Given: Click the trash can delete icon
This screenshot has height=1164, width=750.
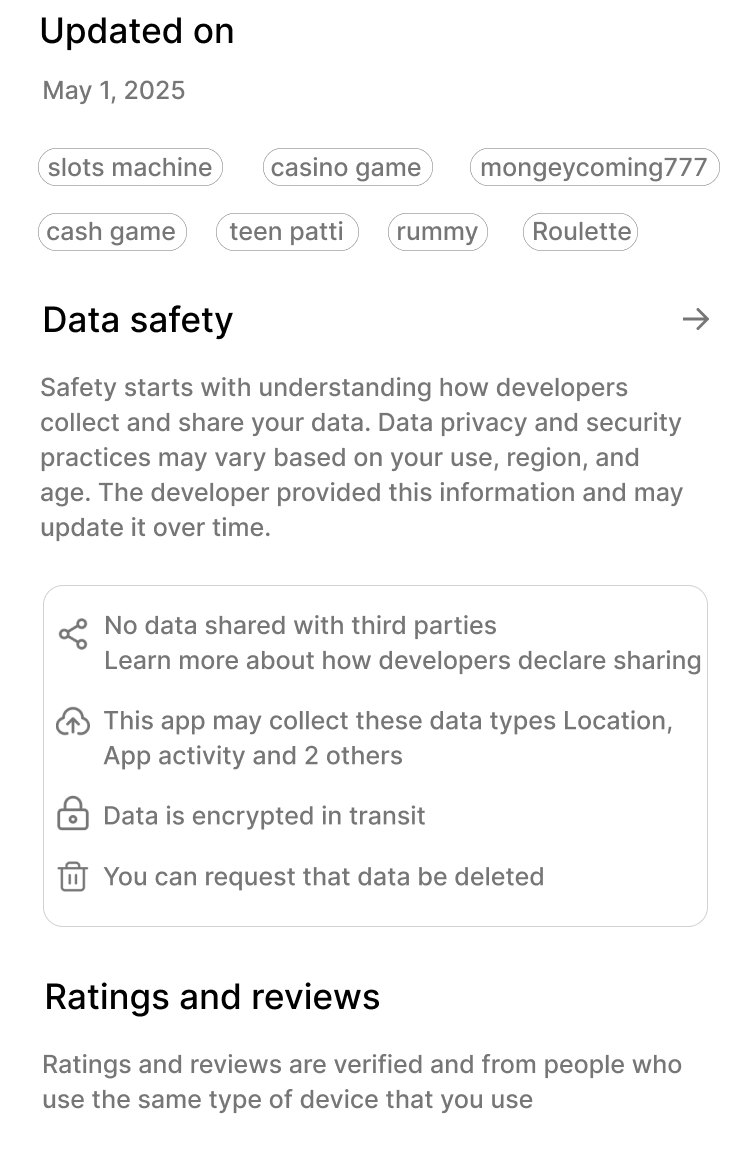Looking at the screenshot, I should click(73, 876).
